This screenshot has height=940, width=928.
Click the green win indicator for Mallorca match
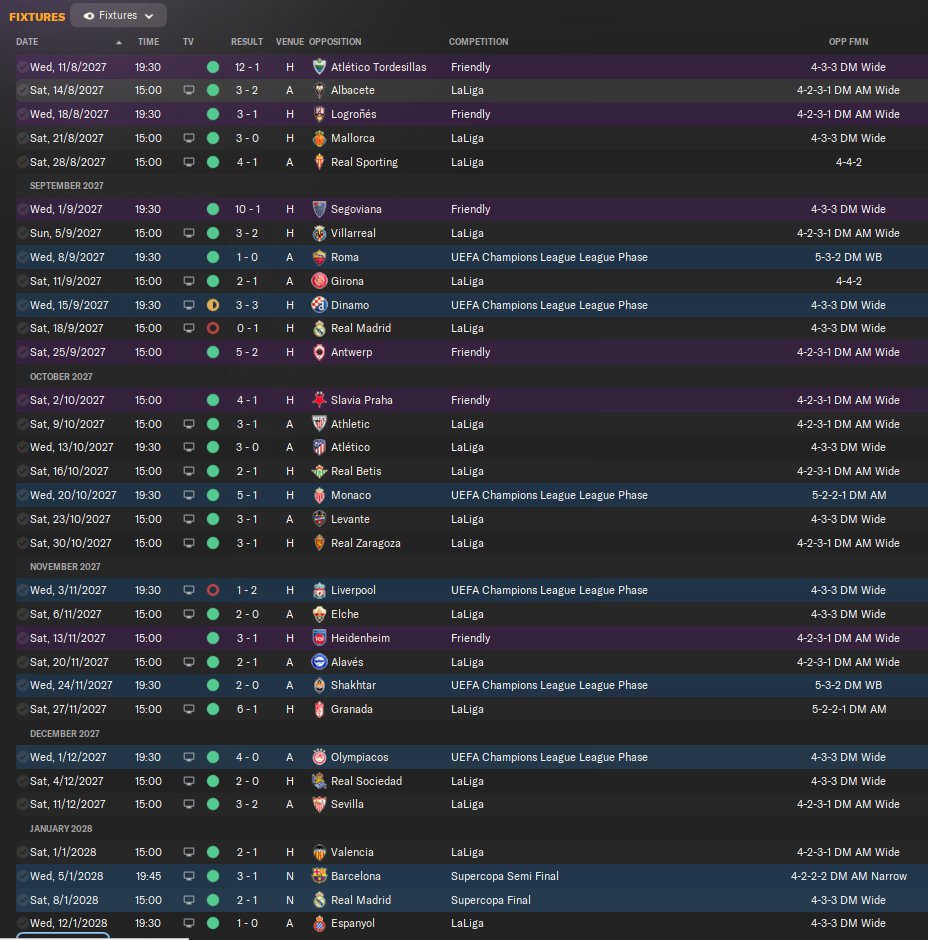[213, 138]
